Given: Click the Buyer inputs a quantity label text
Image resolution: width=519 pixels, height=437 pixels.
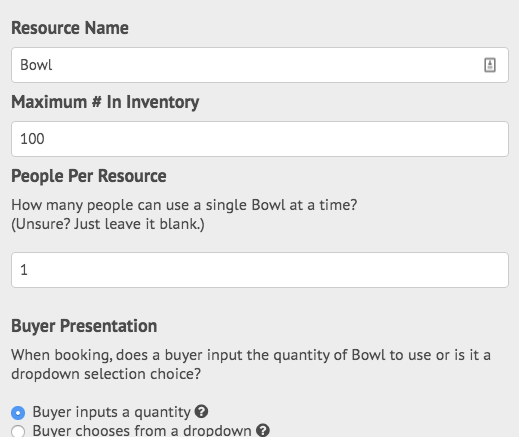Looking at the screenshot, I should [112, 412].
